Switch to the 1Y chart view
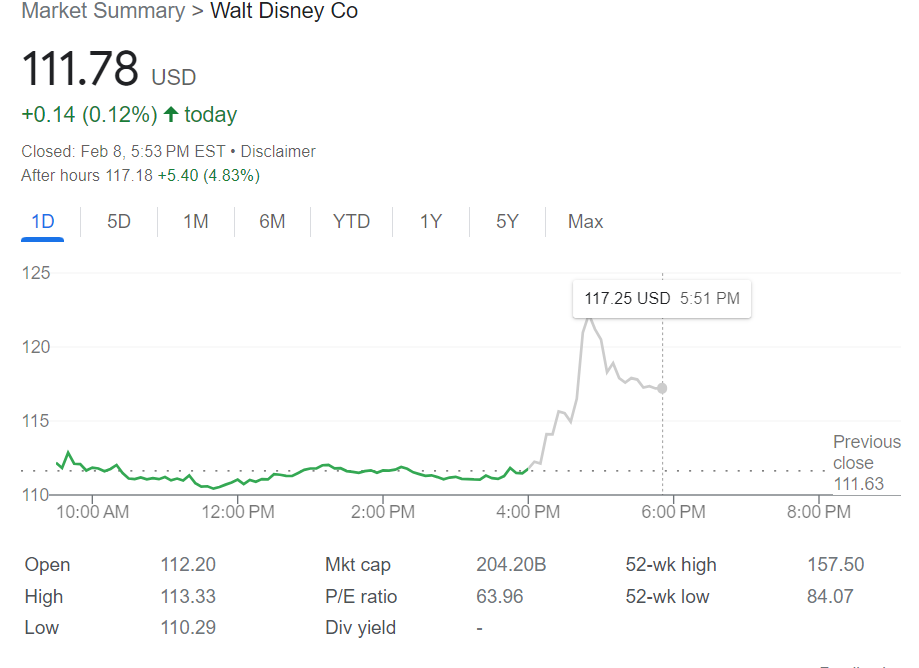 pos(431,222)
